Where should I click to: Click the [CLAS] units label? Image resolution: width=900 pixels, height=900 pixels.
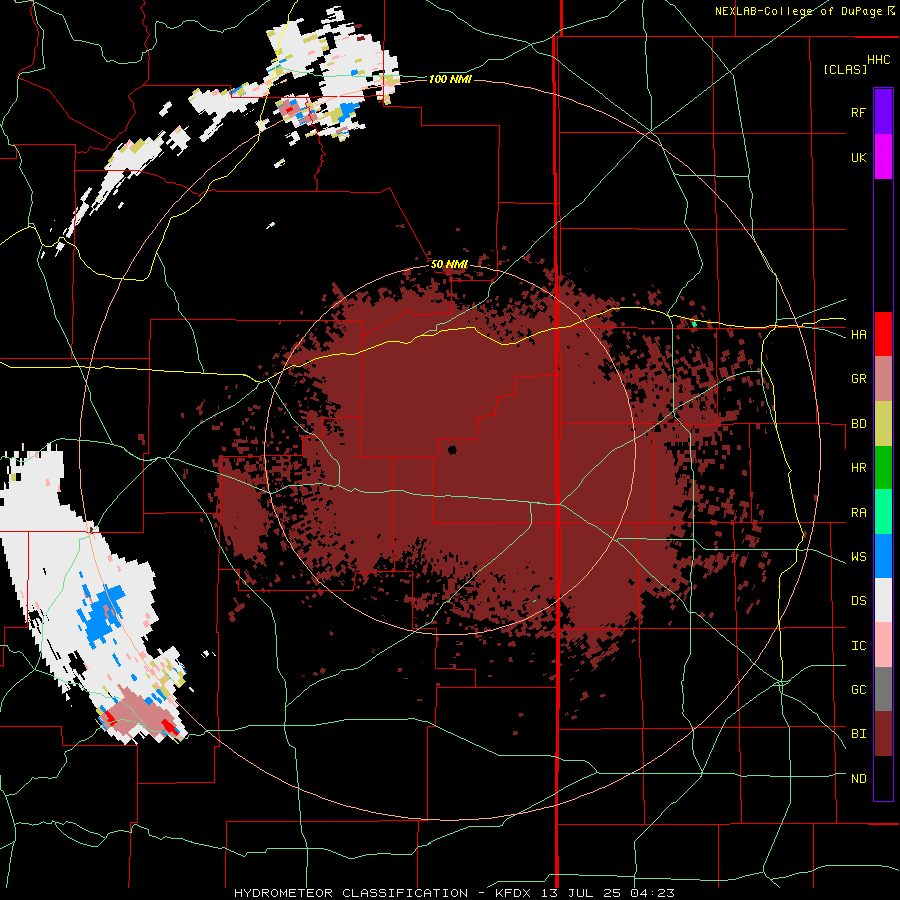click(x=845, y=69)
